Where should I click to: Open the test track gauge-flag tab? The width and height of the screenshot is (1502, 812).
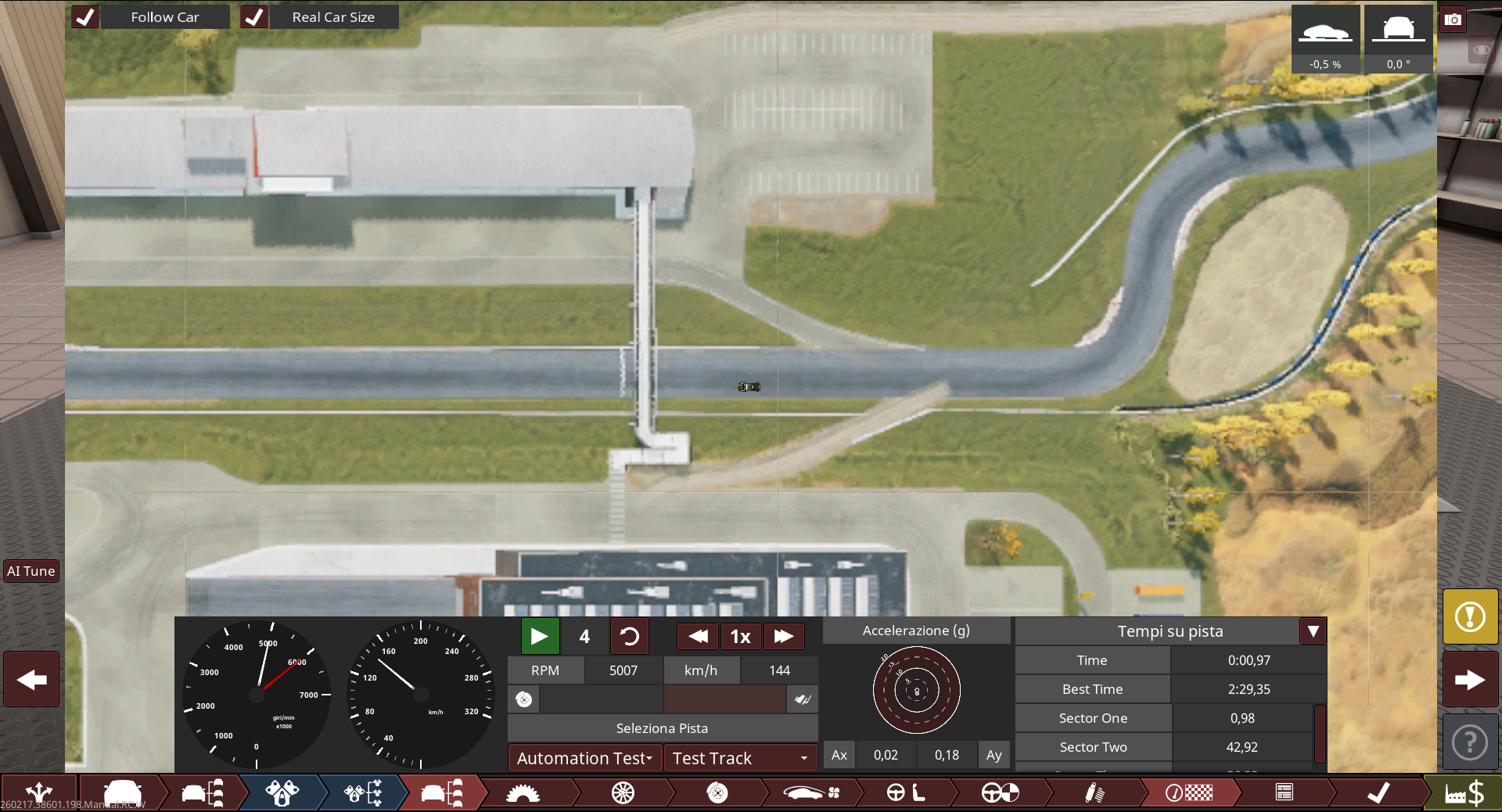tap(1189, 792)
